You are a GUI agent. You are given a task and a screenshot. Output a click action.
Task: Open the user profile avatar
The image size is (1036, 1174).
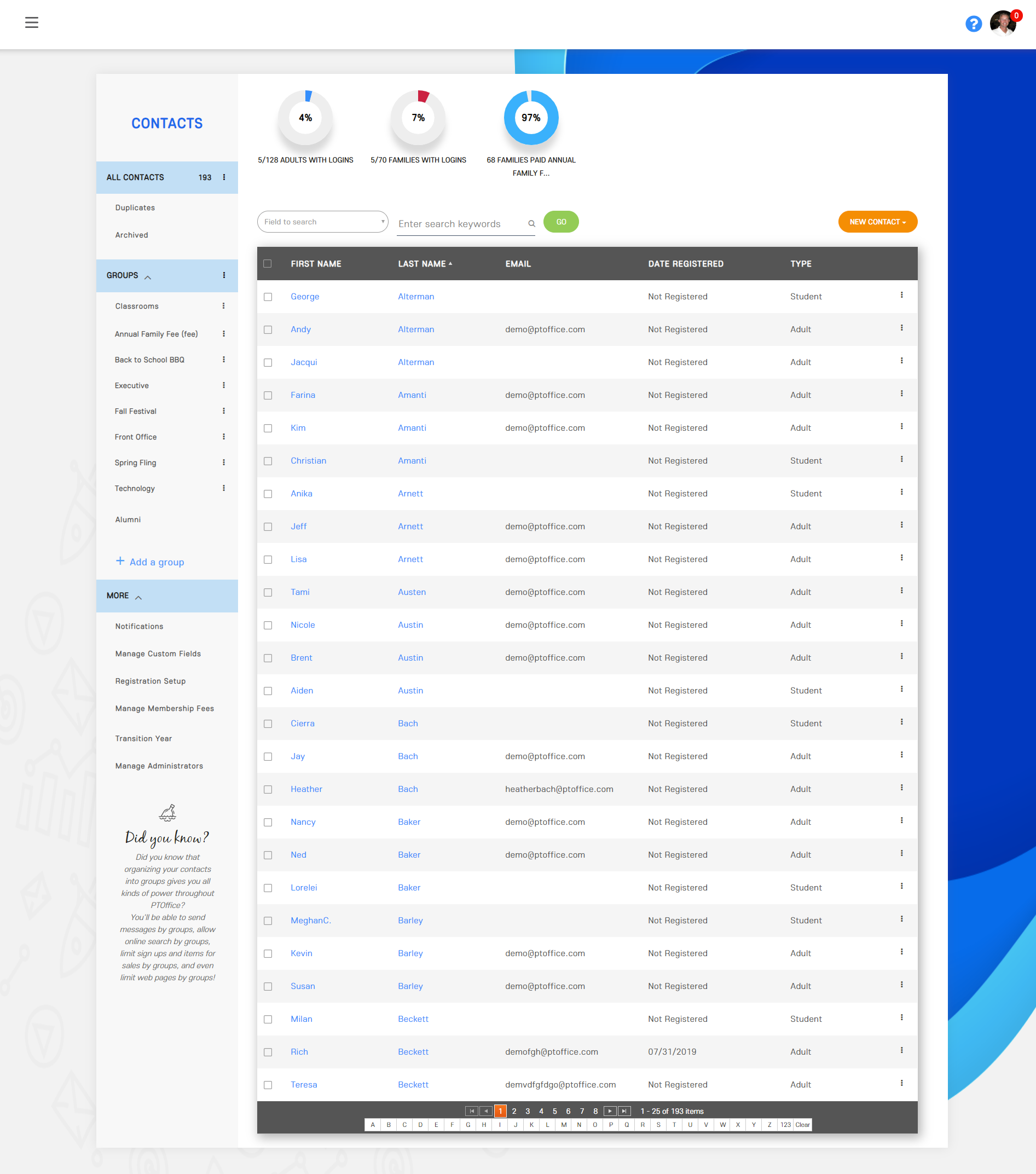click(1003, 24)
